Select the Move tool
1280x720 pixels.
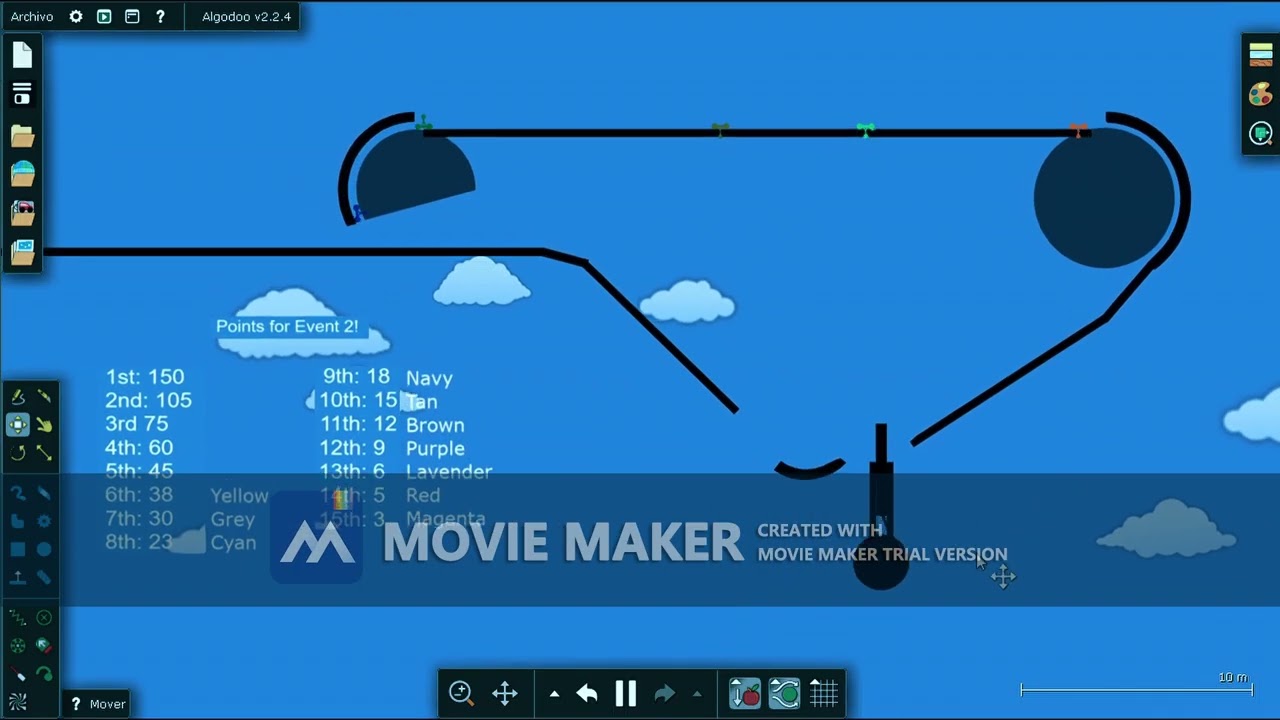[x=18, y=425]
